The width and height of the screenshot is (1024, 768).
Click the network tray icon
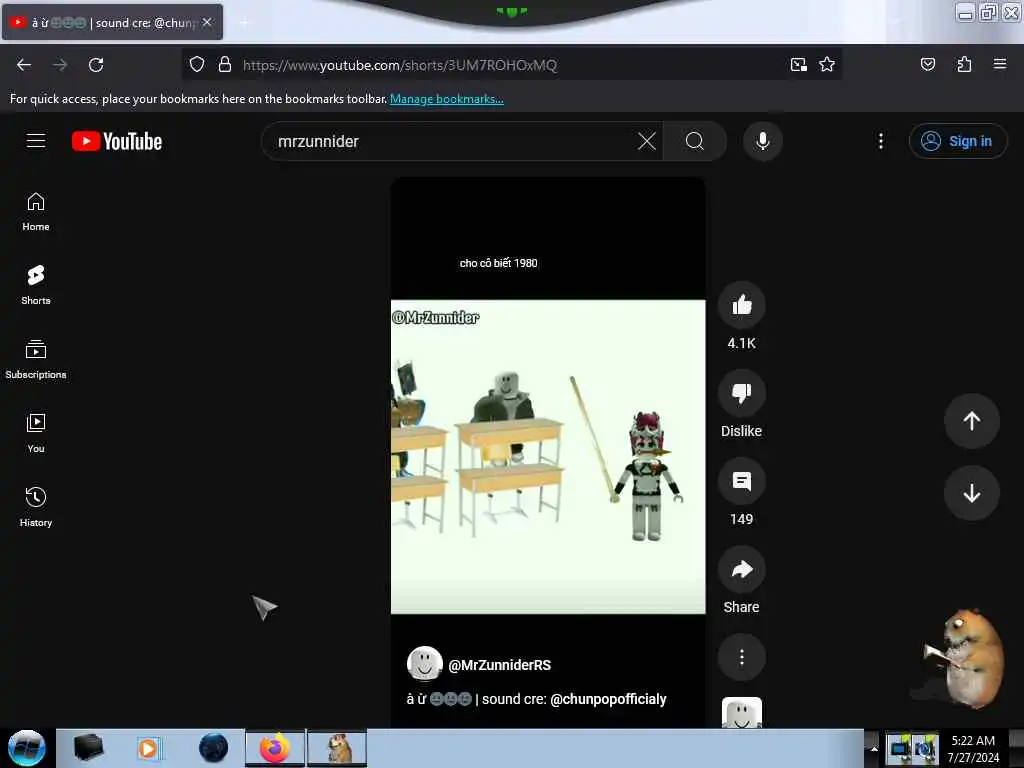click(x=899, y=748)
